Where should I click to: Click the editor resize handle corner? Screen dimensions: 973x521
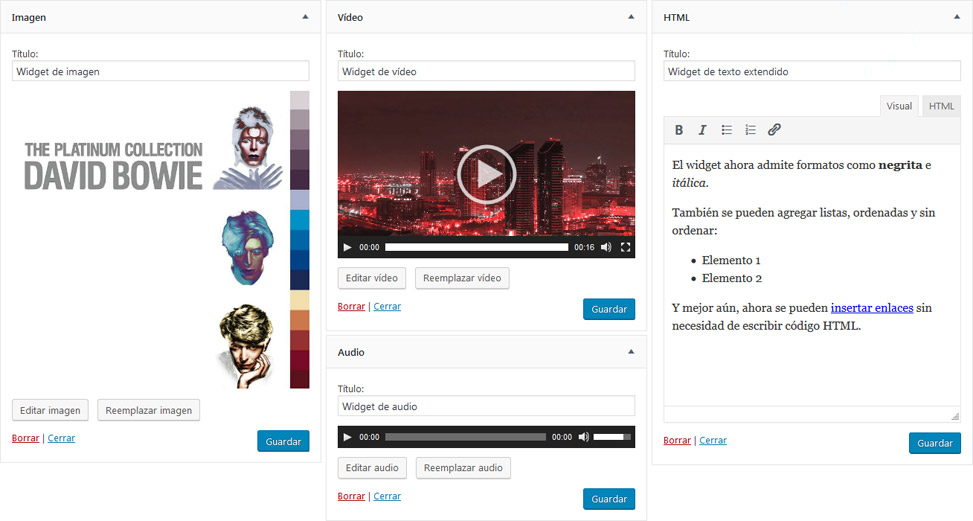point(955,416)
